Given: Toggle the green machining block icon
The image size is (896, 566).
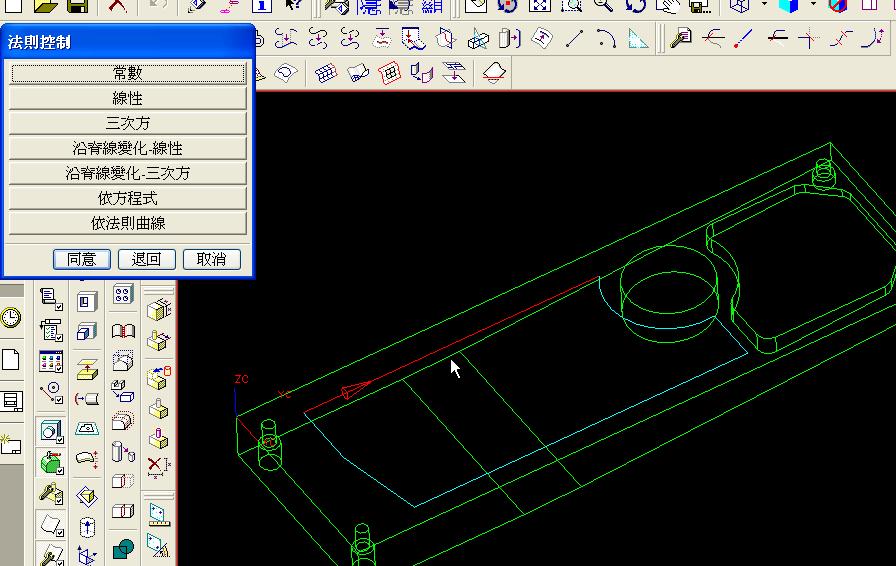Looking at the screenshot, I should [51, 463].
